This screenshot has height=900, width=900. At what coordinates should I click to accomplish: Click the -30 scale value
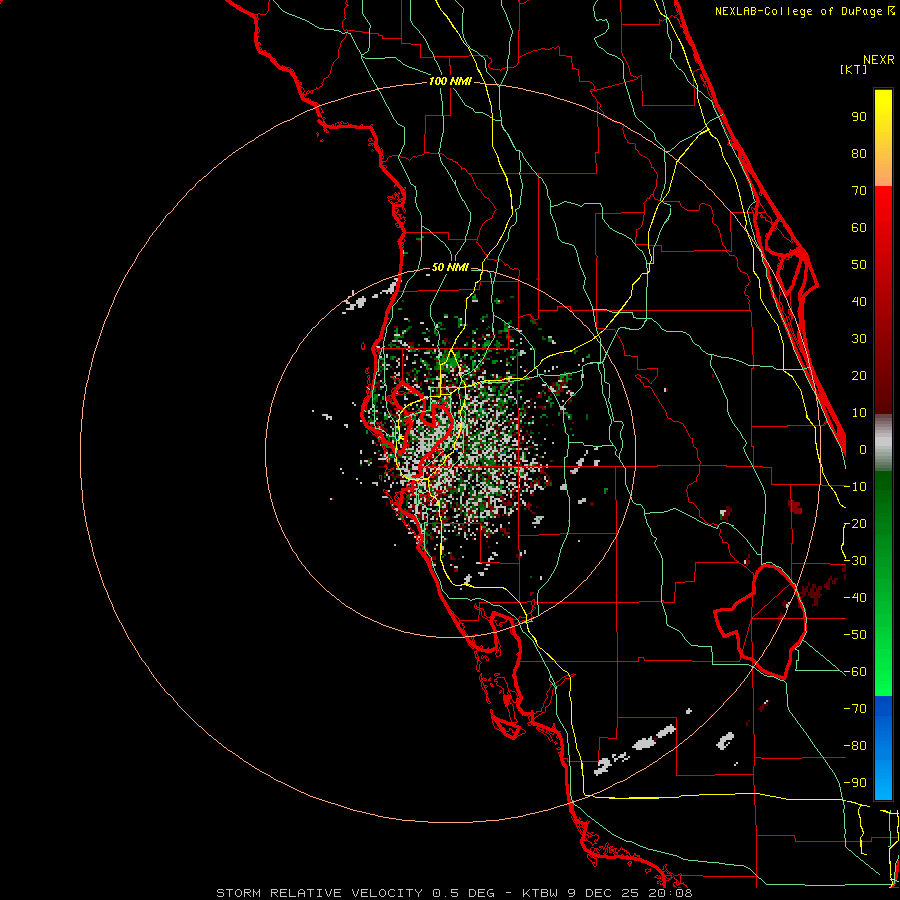(x=855, y=561)
